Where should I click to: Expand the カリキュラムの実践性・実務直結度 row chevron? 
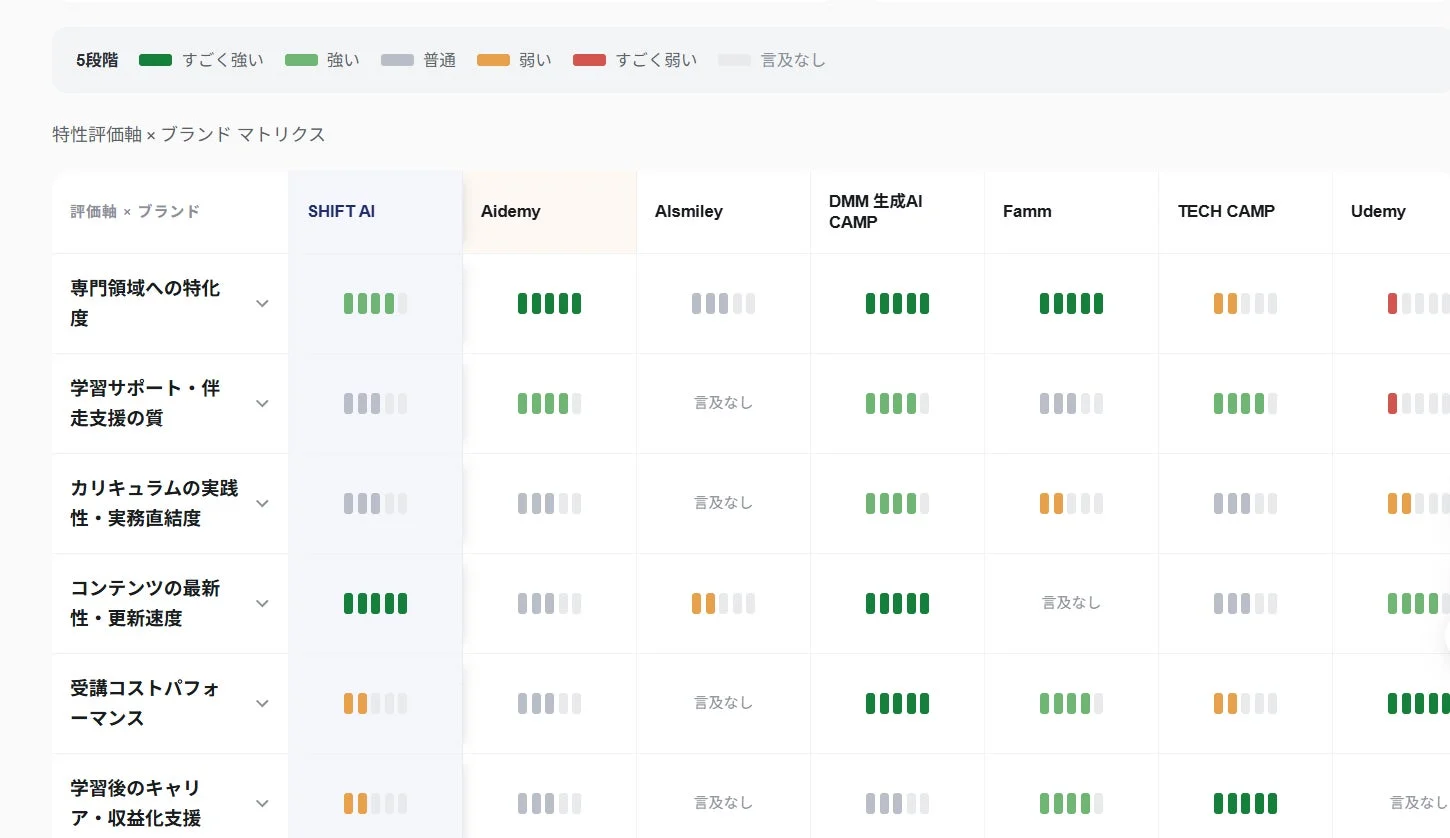pos(262,503)
